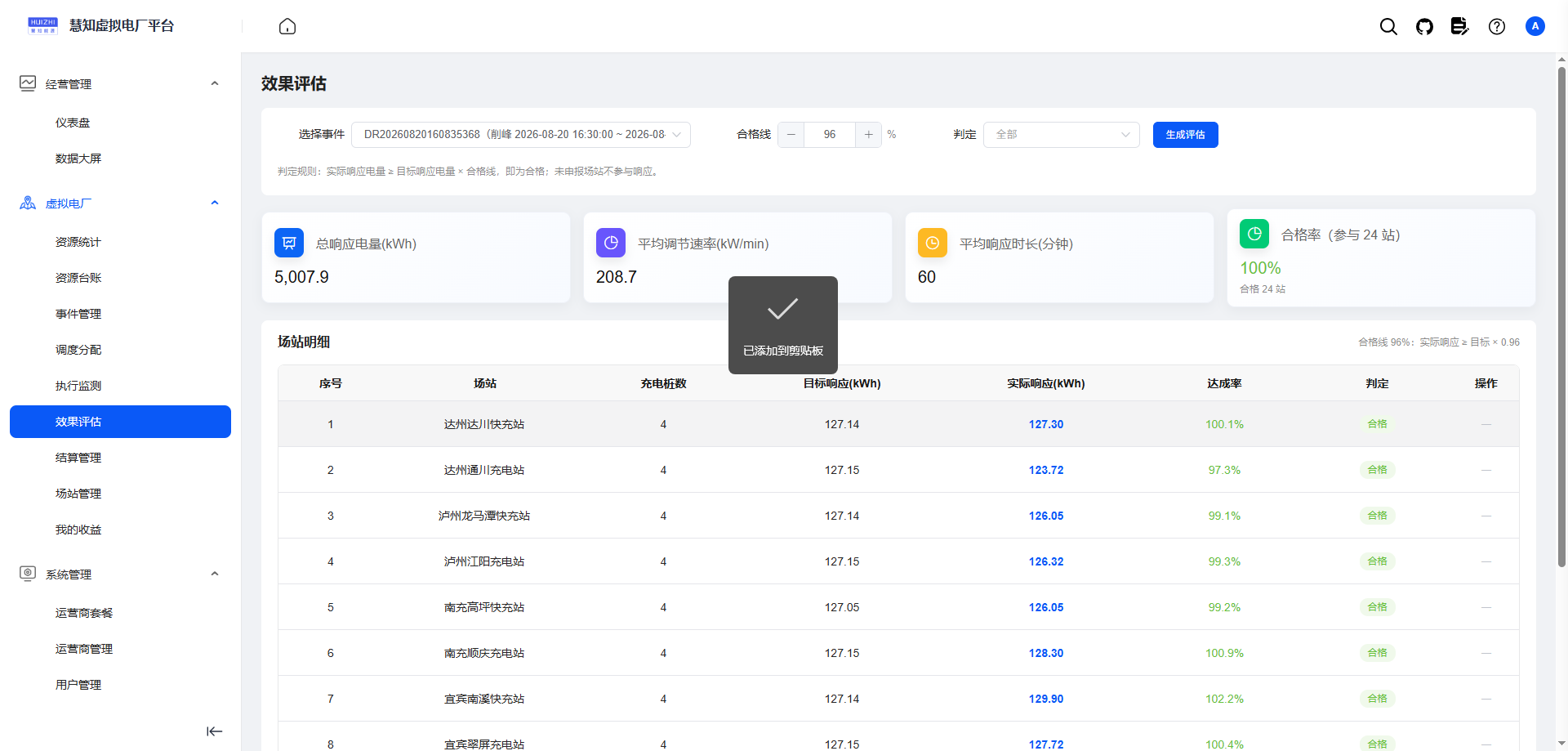Click the 生成评估 button

[x=1185, y=135]
